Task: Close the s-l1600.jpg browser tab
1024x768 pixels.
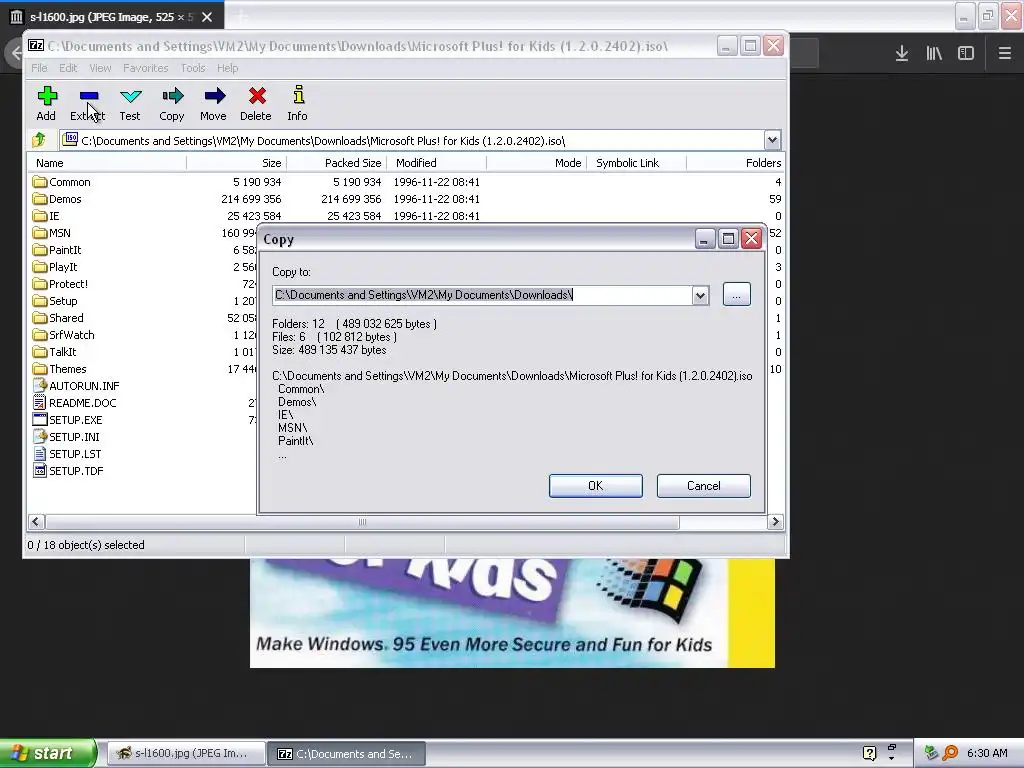Action: tap(207, 17)
